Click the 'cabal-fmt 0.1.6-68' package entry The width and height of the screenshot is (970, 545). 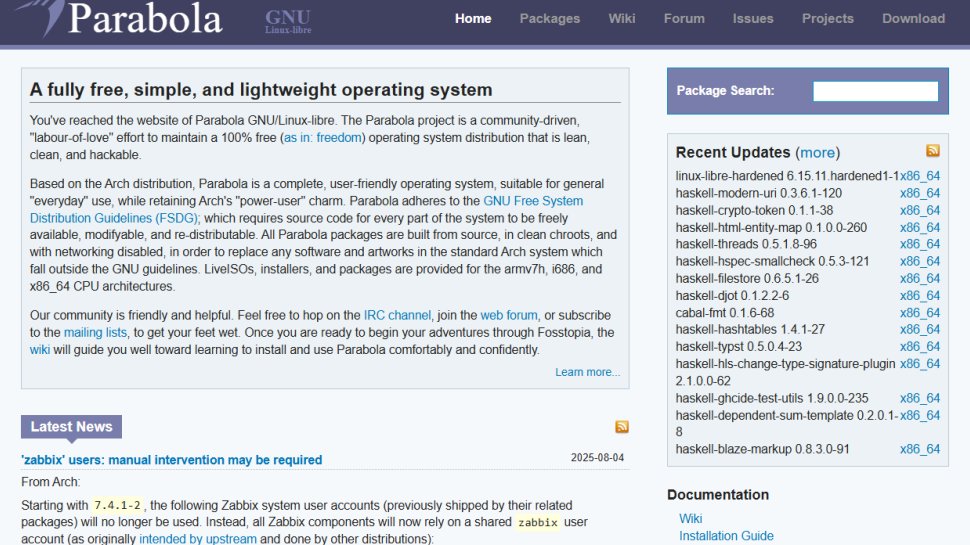coord(724,313)
